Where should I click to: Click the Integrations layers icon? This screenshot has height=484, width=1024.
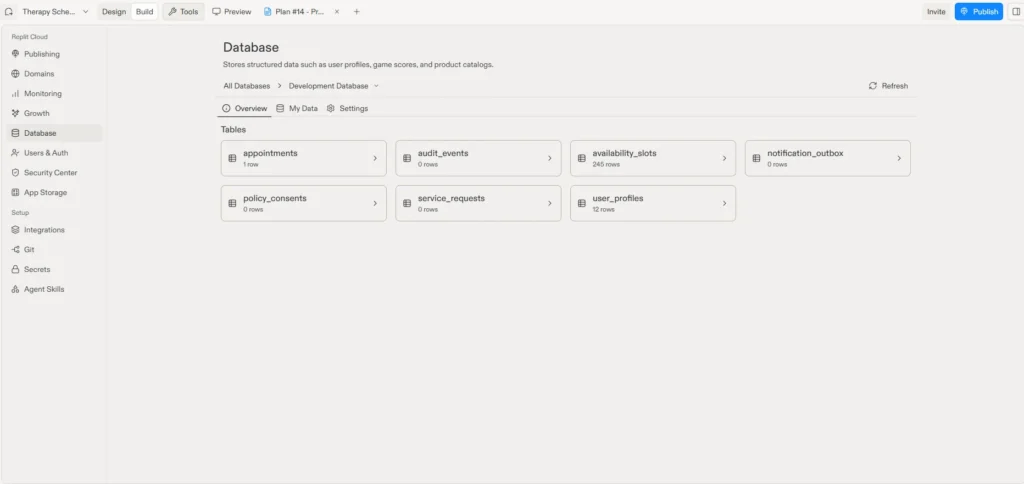tap(16, 230)
